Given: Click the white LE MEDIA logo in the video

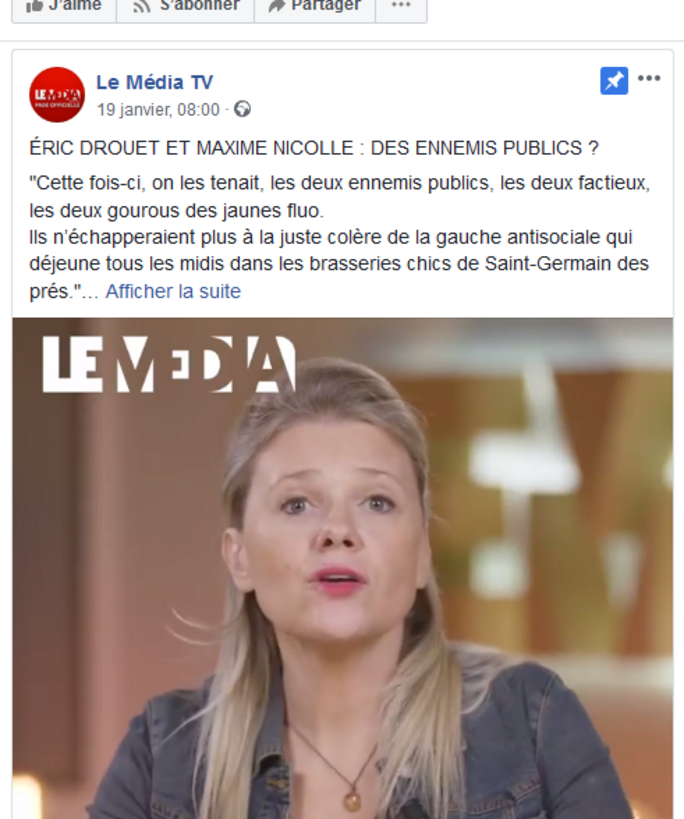Looking at the screenshot, I should pos(169,364).
